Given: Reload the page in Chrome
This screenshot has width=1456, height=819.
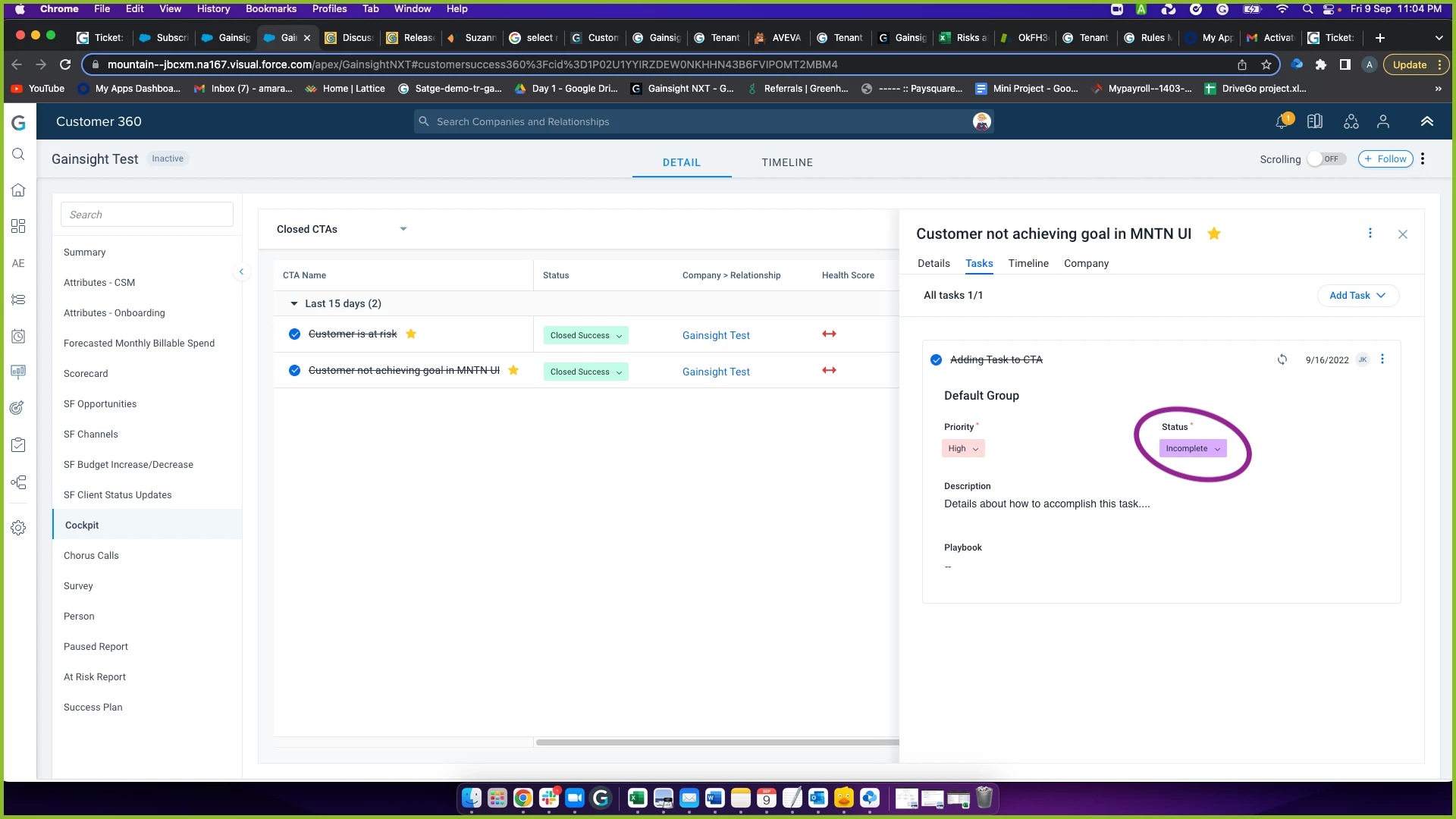Looking at the screenshot, I should click(65, 64).
